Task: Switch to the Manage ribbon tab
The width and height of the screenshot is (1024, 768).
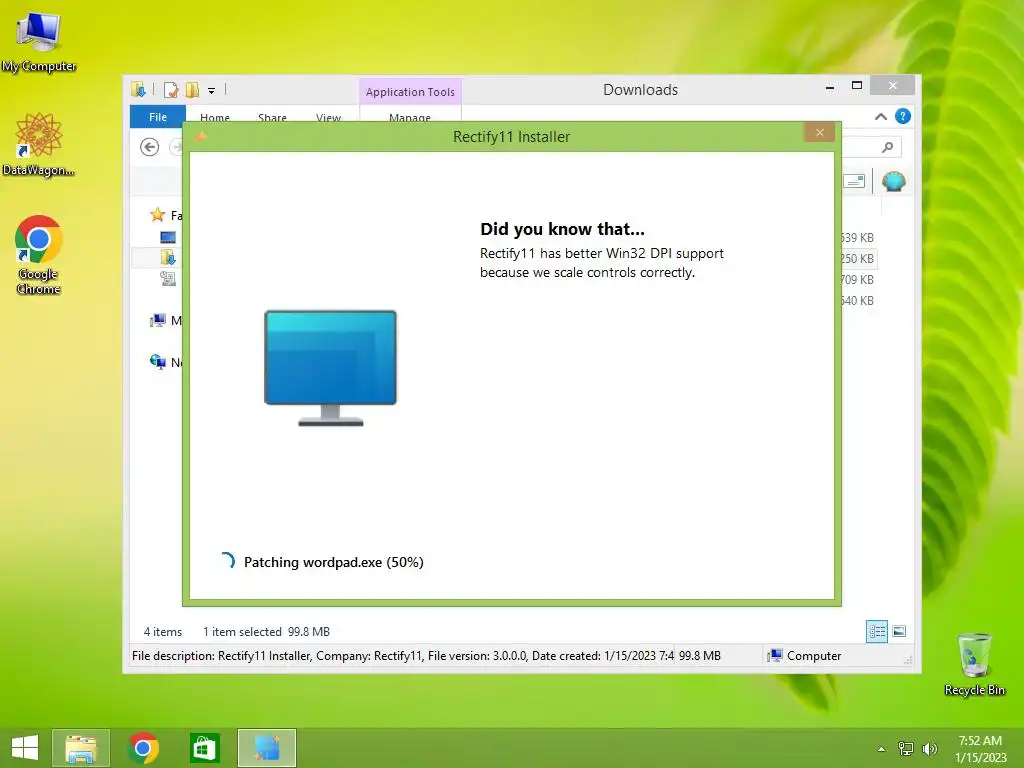Action: point(410,118)
